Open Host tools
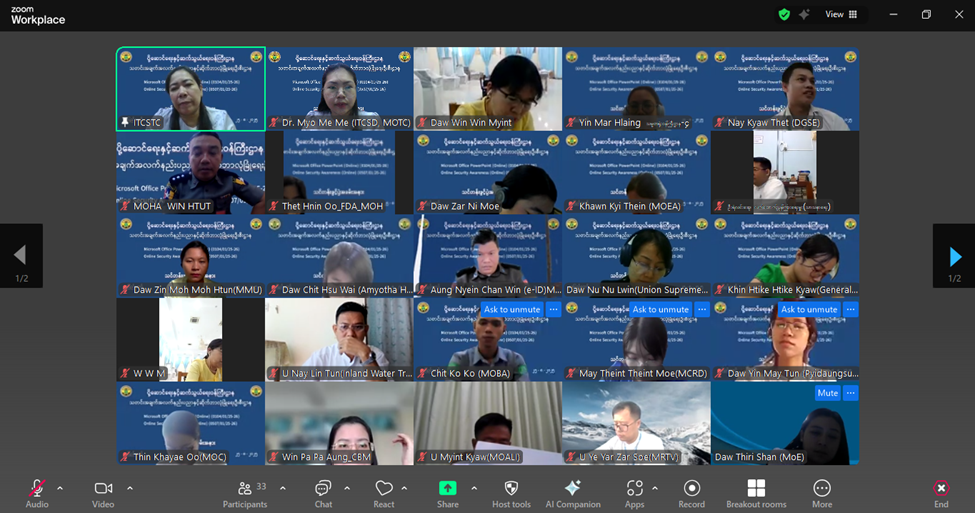This screenshot has height=513, width=975. (511, 489)
